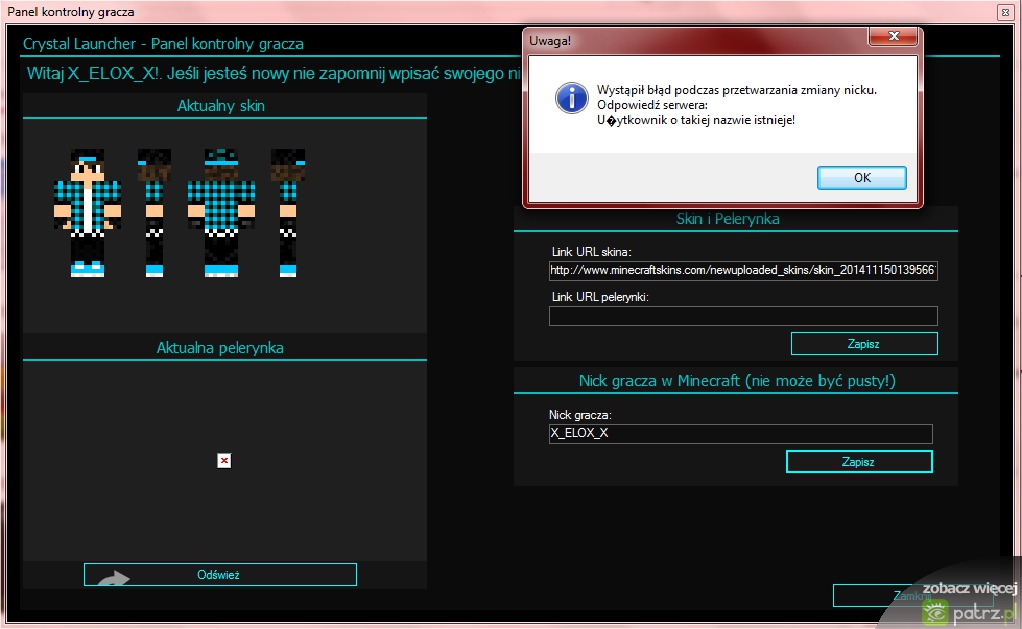Click the empty Link URL pelerynki field
Screen dimensions: 1022x629
742,316
